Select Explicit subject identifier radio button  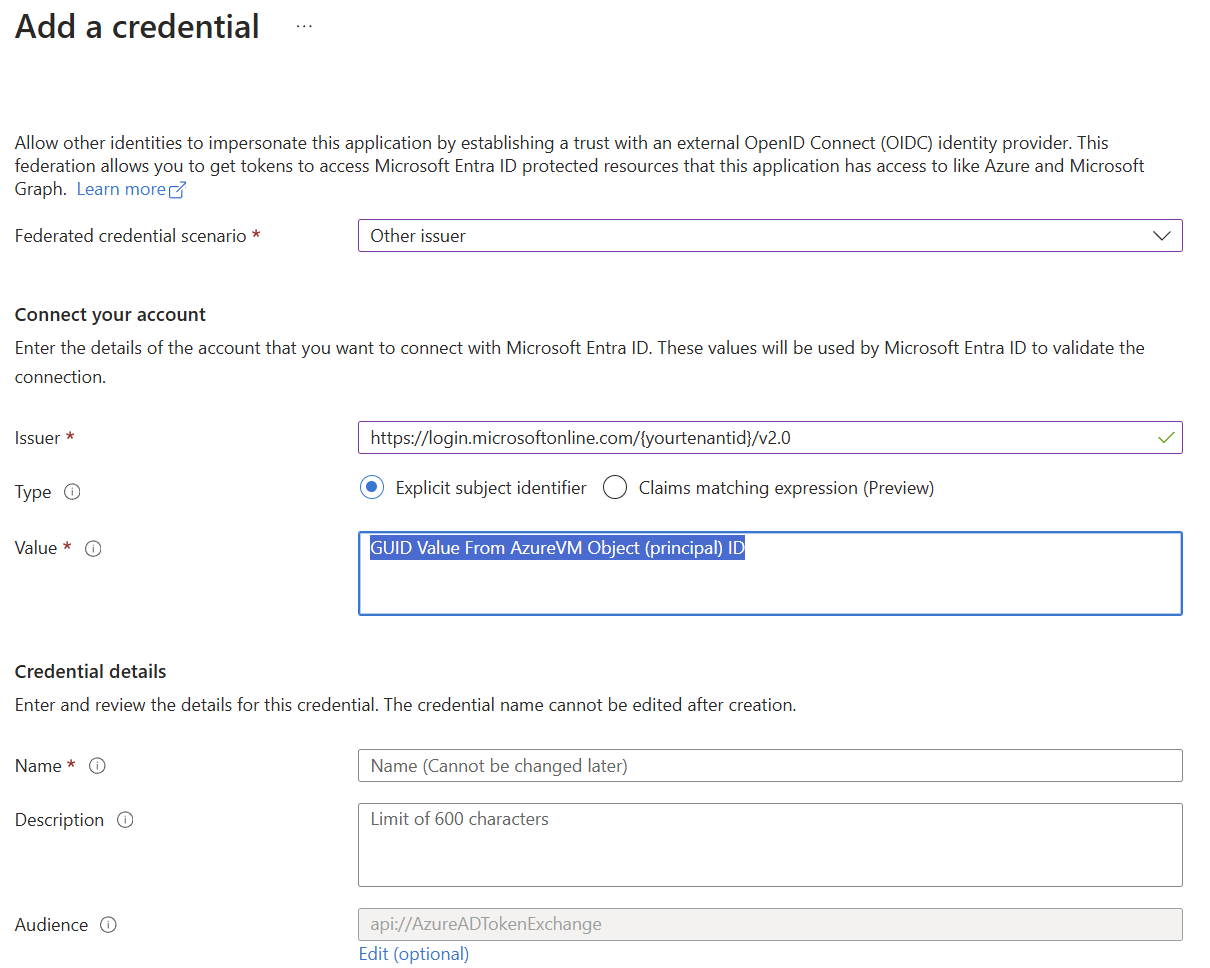(371, 488)
